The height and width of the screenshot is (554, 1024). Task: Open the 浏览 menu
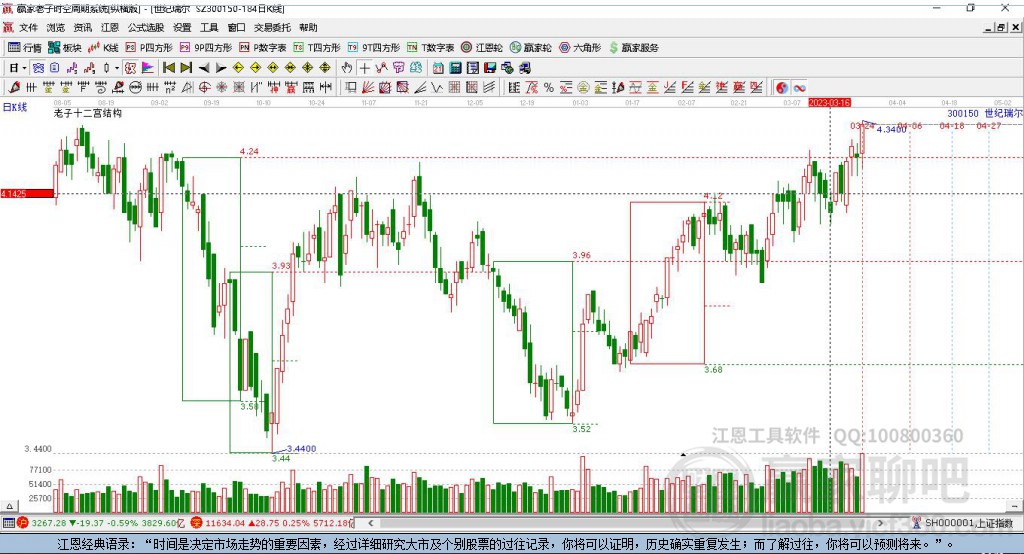coord(56,27)
